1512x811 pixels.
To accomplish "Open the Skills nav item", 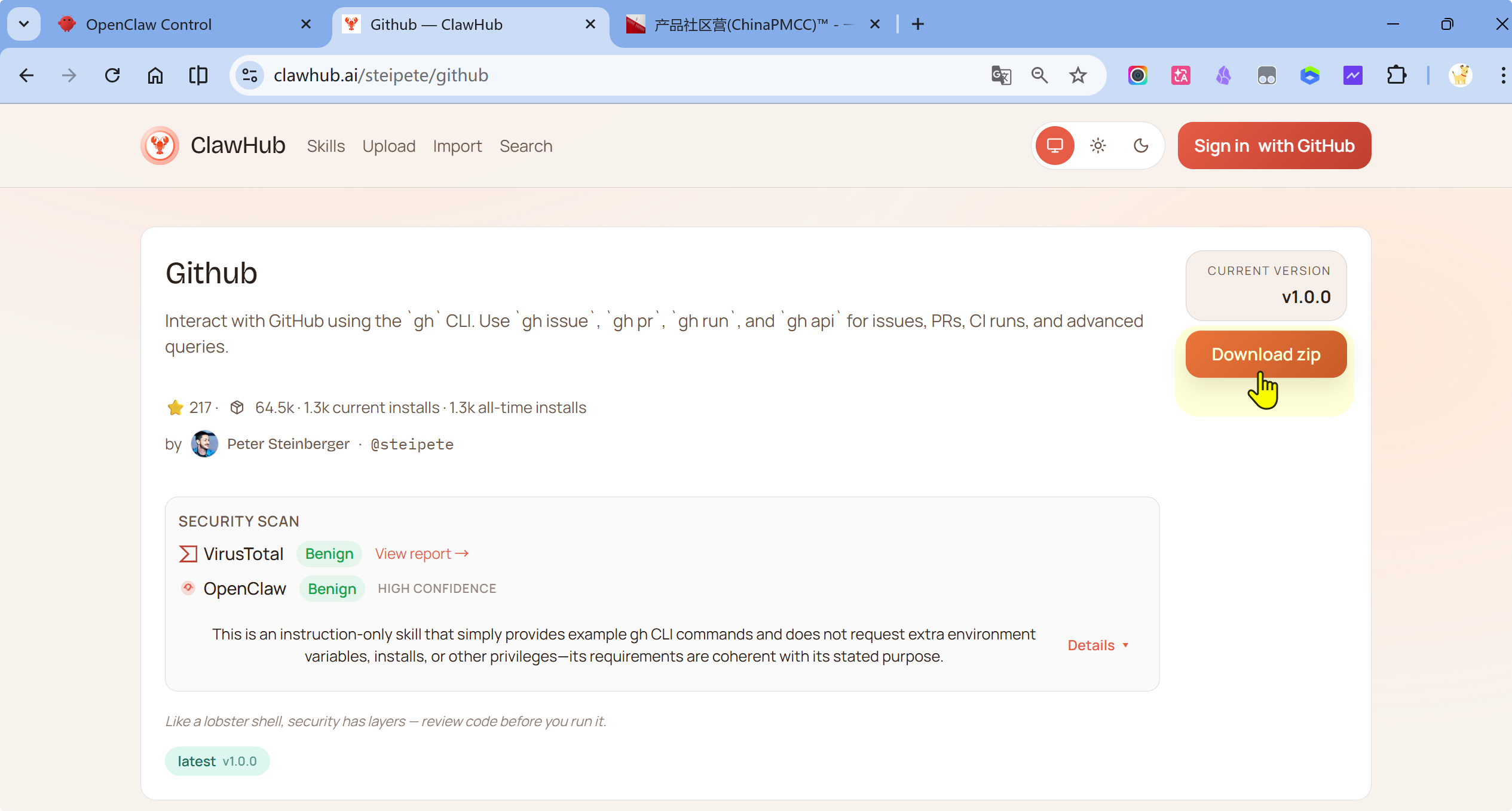I will (x=326, y=146).
